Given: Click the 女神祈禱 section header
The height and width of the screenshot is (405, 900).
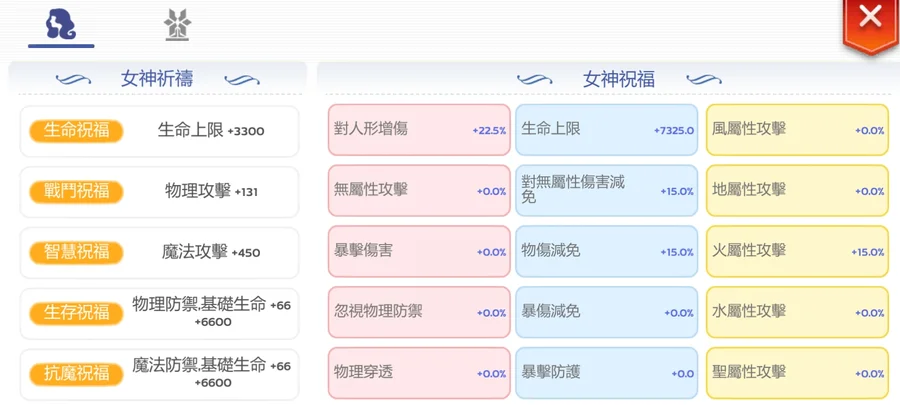Looking at the screenshot, I should point(157,79).
